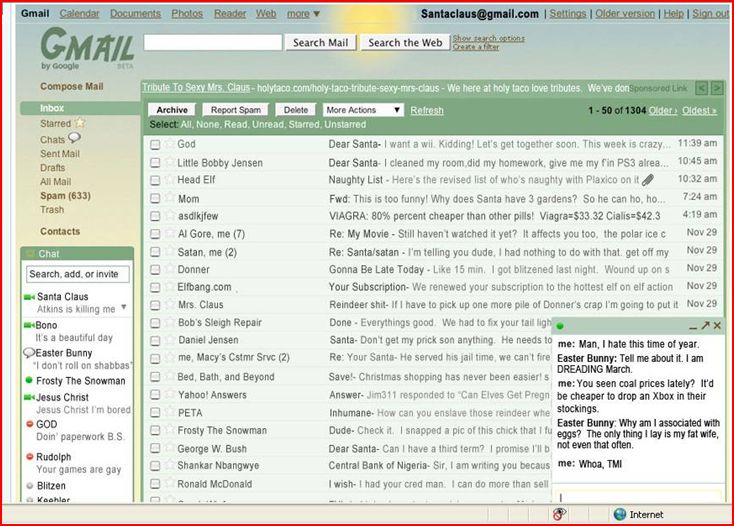Click Santa Claus green video camera icon
This screenshot has height=526, width=734.
tap(29, 297)
